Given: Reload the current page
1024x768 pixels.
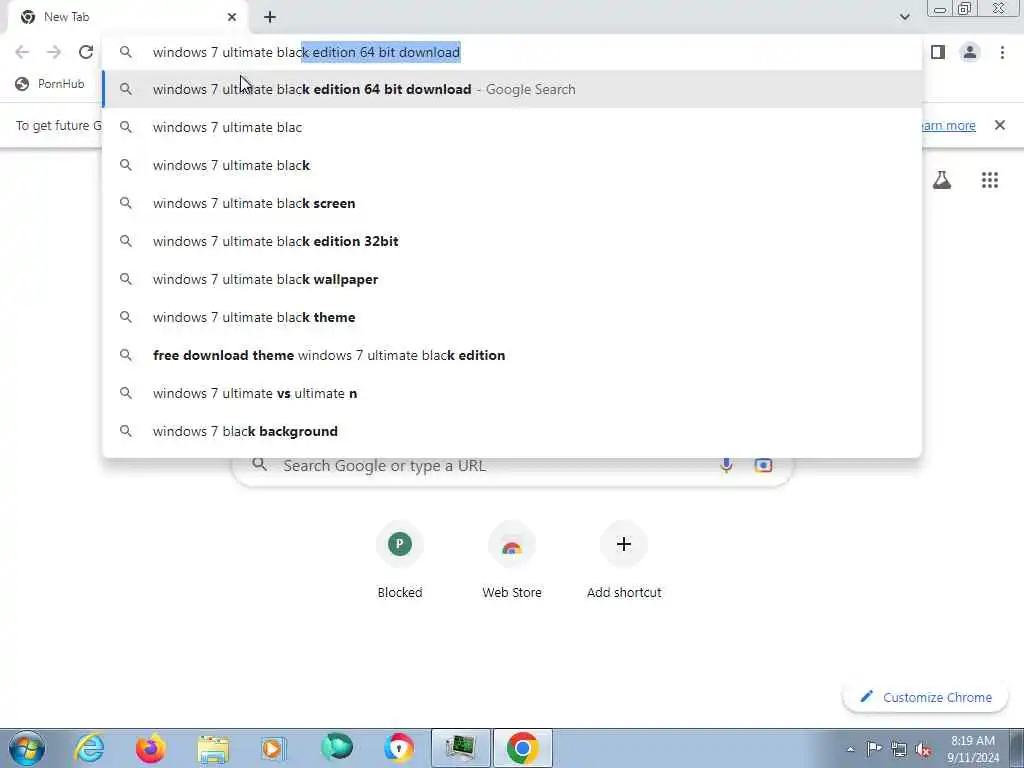Looking at the screenshot, I should [86, 52].
